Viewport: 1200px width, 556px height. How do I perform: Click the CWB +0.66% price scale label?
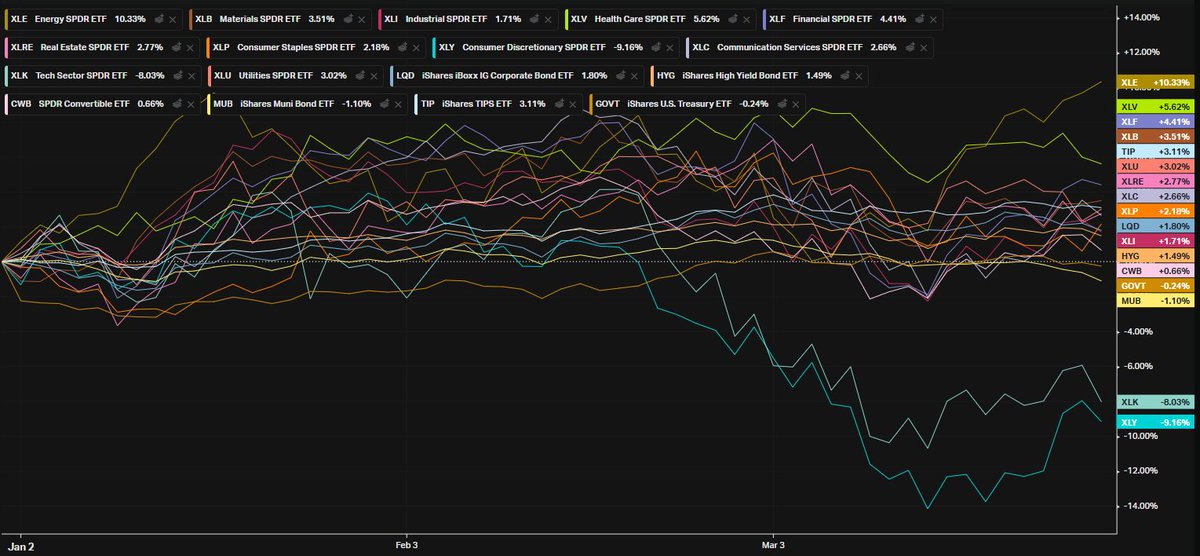pos(1154,271)
